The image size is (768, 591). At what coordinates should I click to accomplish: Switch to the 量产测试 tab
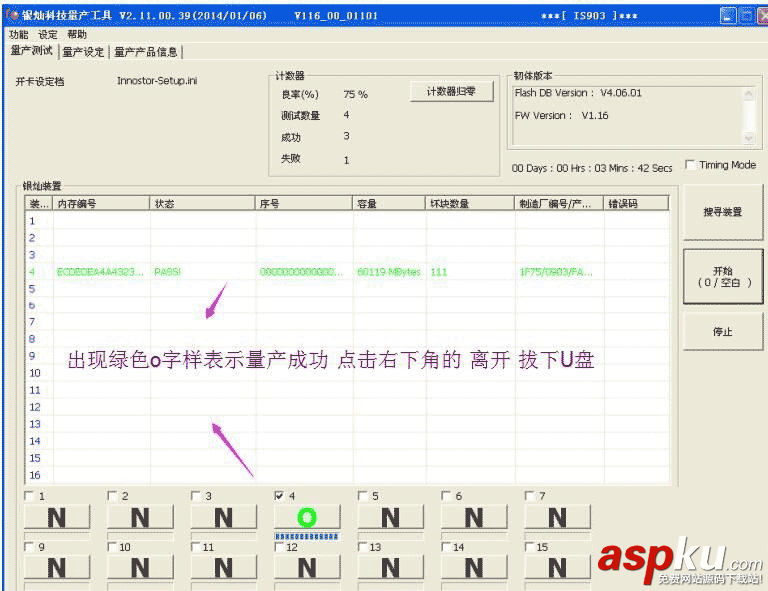tap(31, 51)
